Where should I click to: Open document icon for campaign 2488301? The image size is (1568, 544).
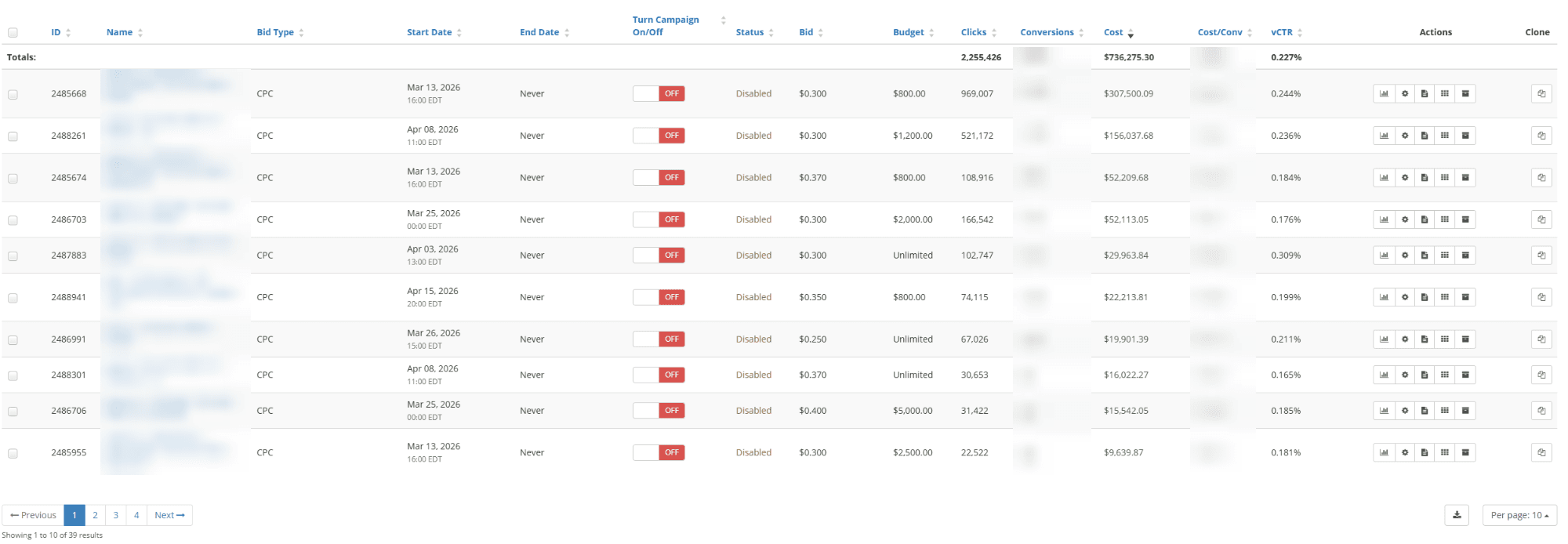click(x=1425, y=375)
